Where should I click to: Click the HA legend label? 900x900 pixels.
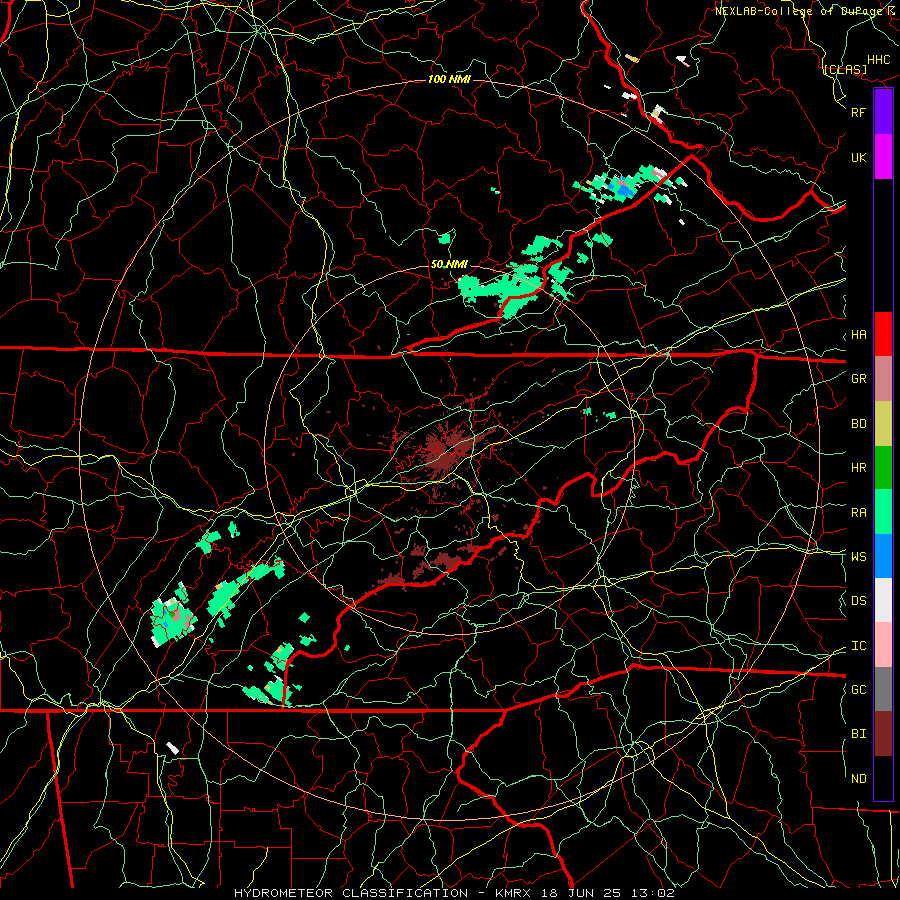pos(858,334)
